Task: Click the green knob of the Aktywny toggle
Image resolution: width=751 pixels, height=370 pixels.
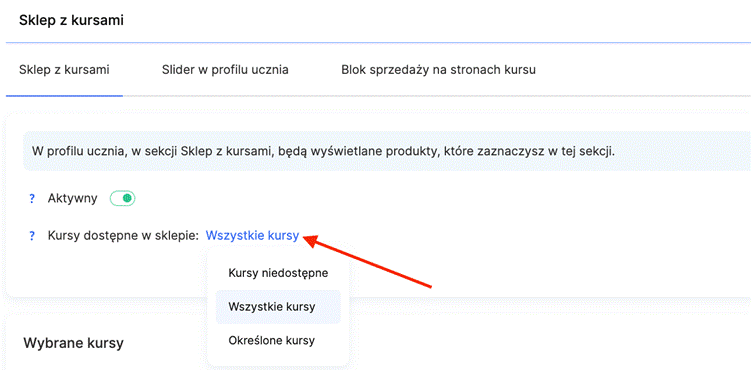Action: coord(127,198)
